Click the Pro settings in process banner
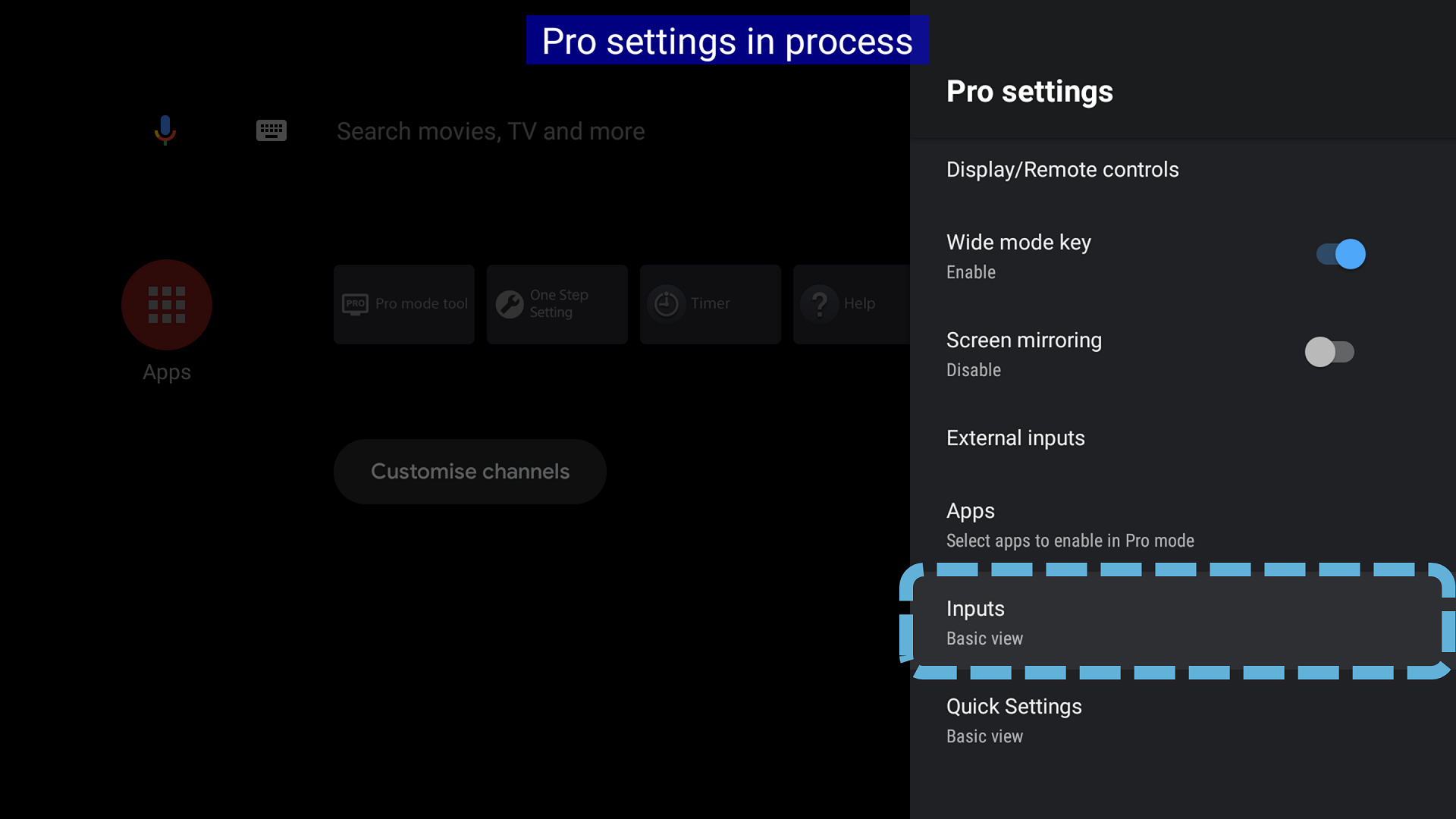 click(726, 41)
